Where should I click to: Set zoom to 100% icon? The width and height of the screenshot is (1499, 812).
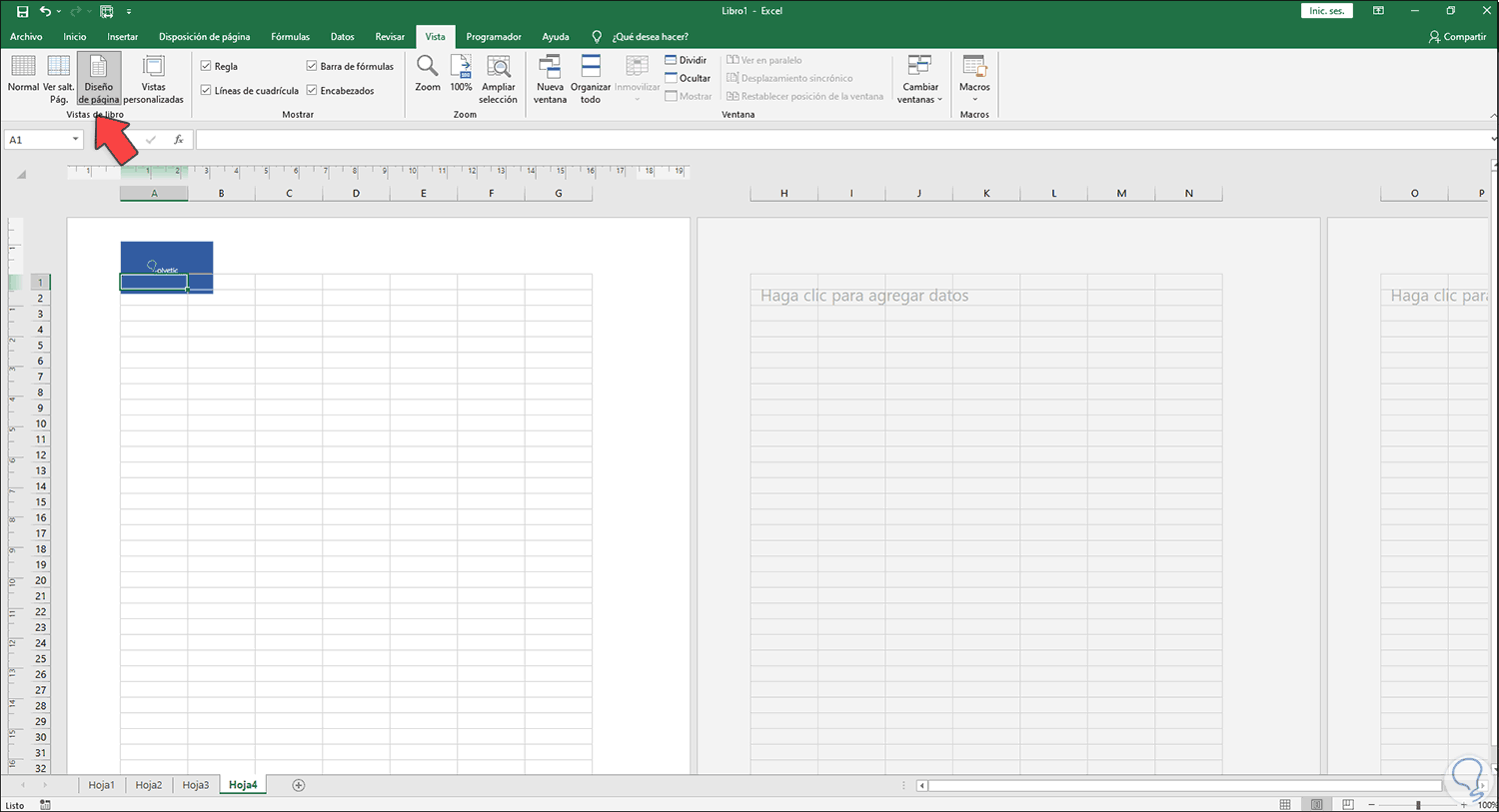click(461, 74)
